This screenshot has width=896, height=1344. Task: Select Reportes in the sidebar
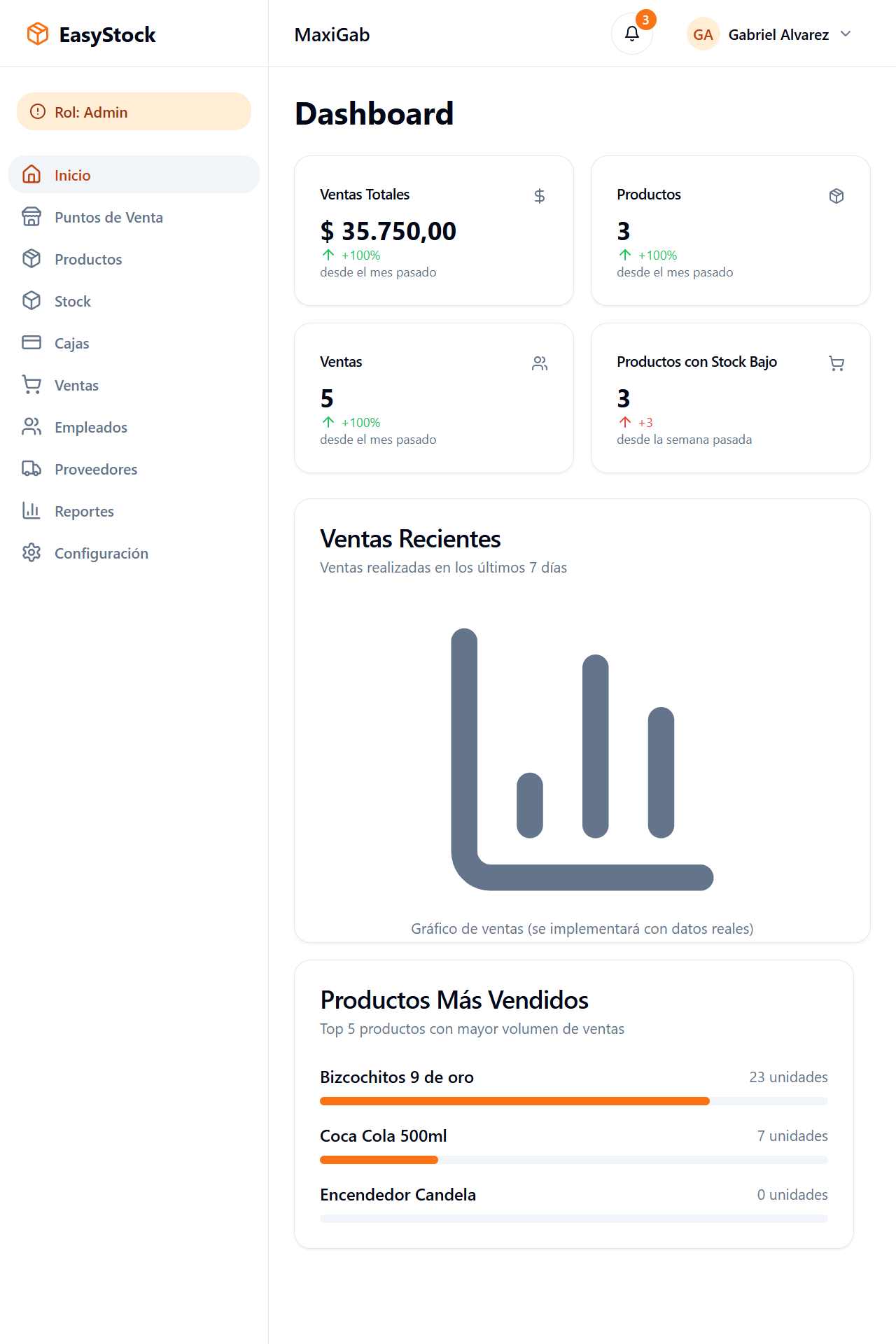84,512
